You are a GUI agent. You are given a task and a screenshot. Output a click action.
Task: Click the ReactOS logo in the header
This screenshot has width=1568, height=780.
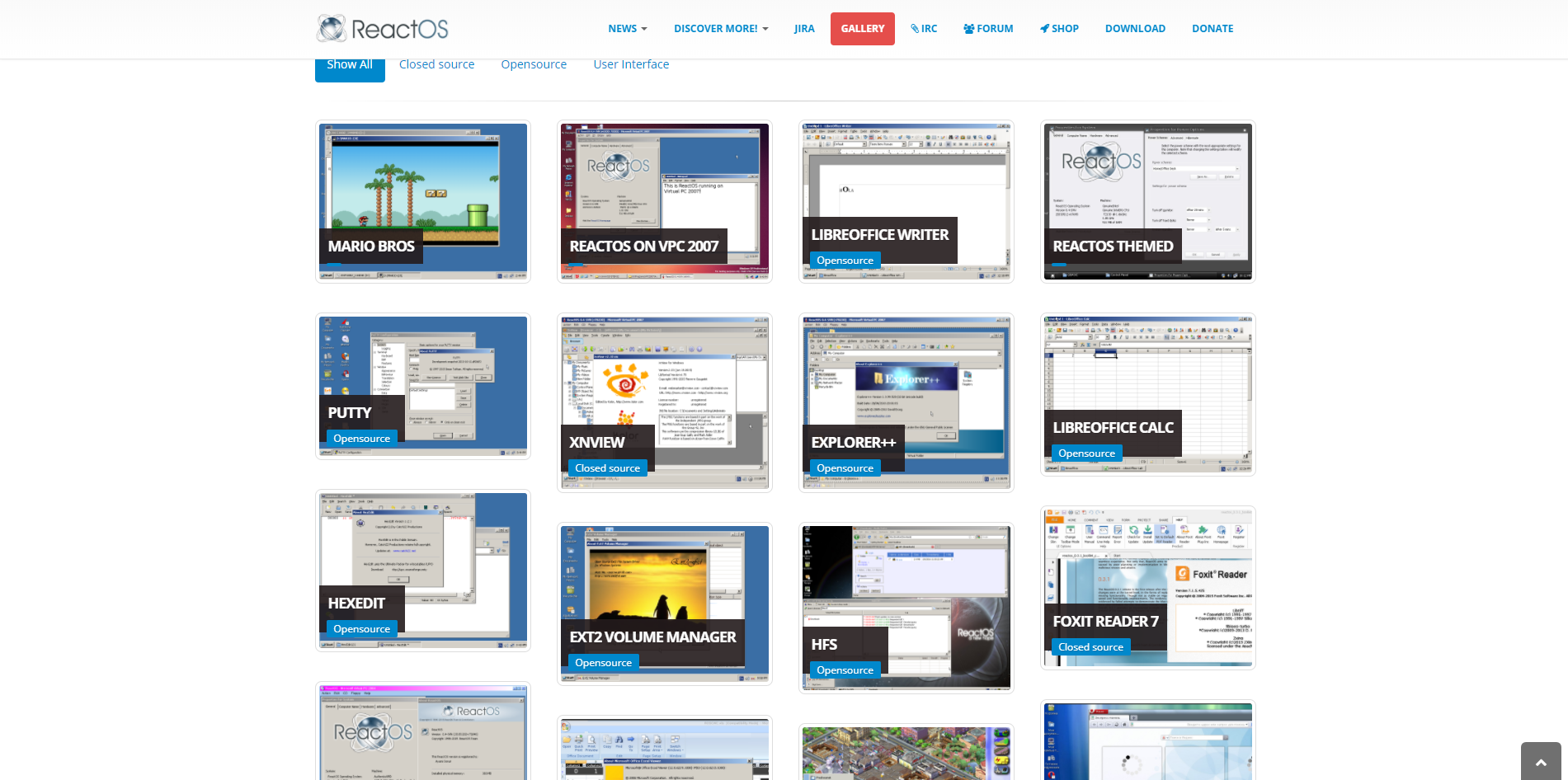[x=383, y=29]
